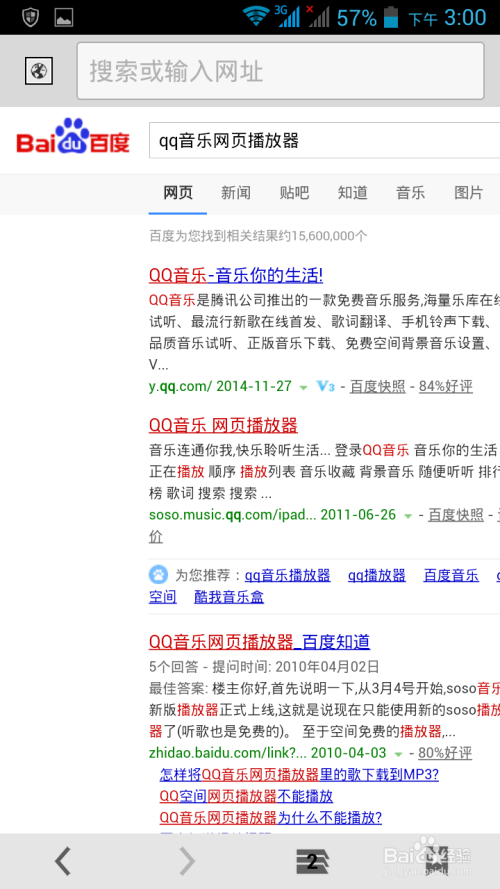The width and height of the screenshot is (500, 889).
Task: Tap the battery icon in status bar
Action: point(391,18)
